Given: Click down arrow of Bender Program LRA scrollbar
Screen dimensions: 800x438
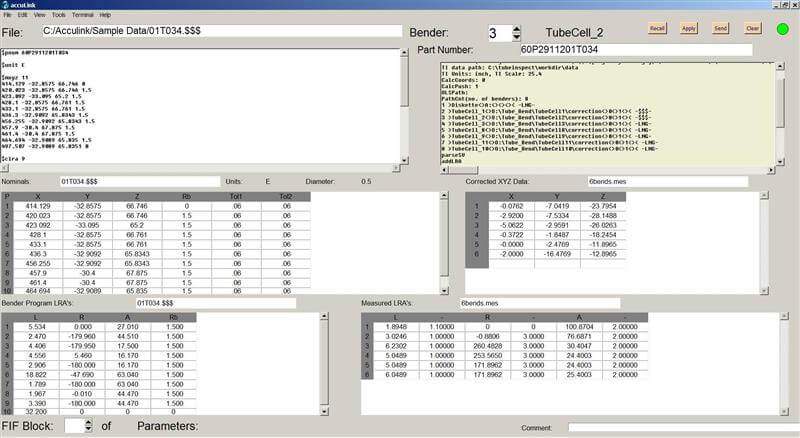Looking at the screenshot, I should (x=324, y=411).
